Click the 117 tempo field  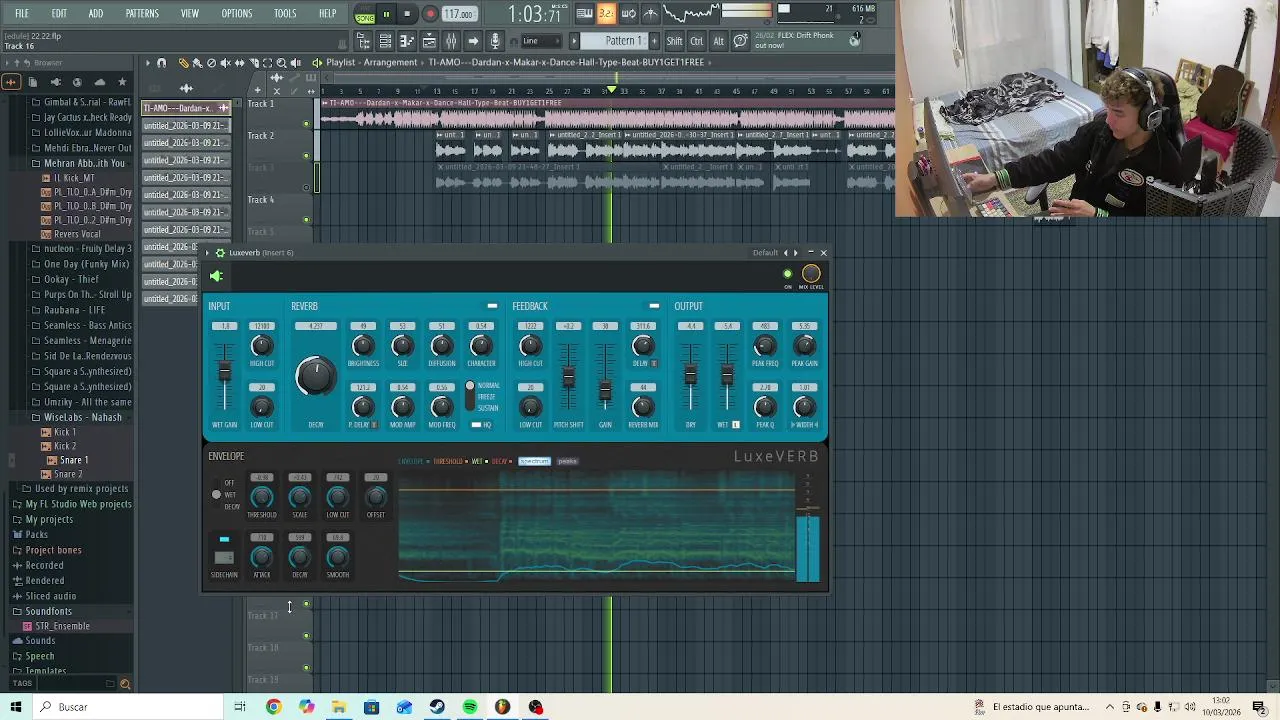coord(458,14)
